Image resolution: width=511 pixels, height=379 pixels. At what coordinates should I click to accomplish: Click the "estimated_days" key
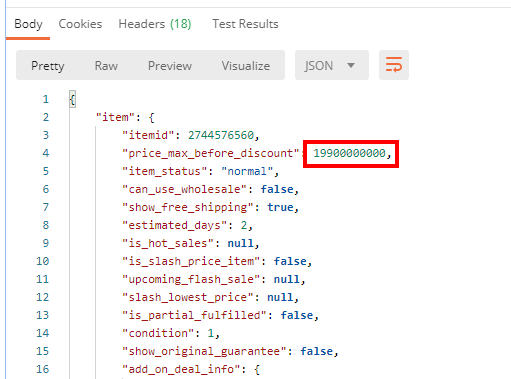click(x=174, y=225)
